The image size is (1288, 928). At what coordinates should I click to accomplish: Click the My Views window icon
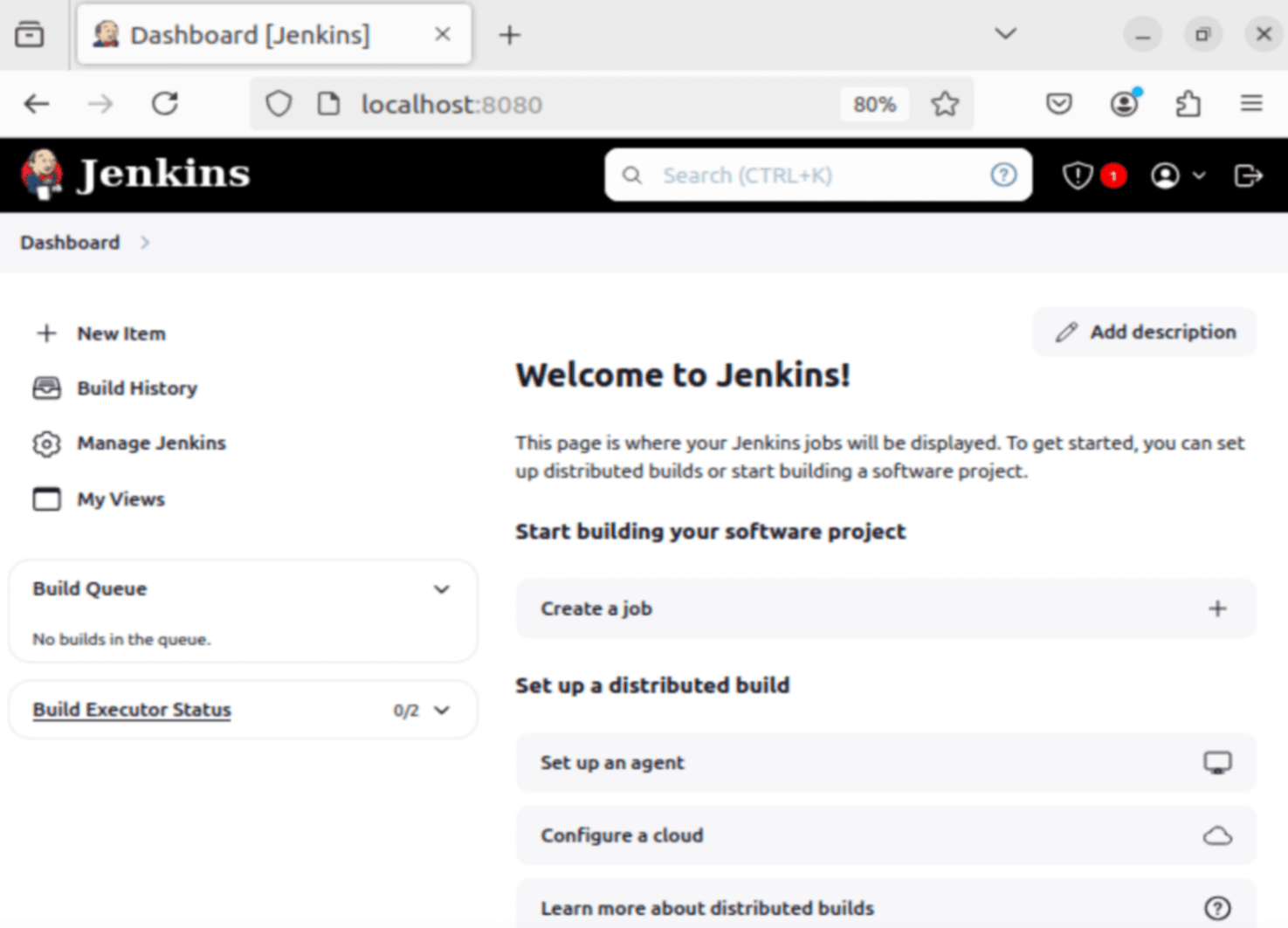[x=46, y=498]
